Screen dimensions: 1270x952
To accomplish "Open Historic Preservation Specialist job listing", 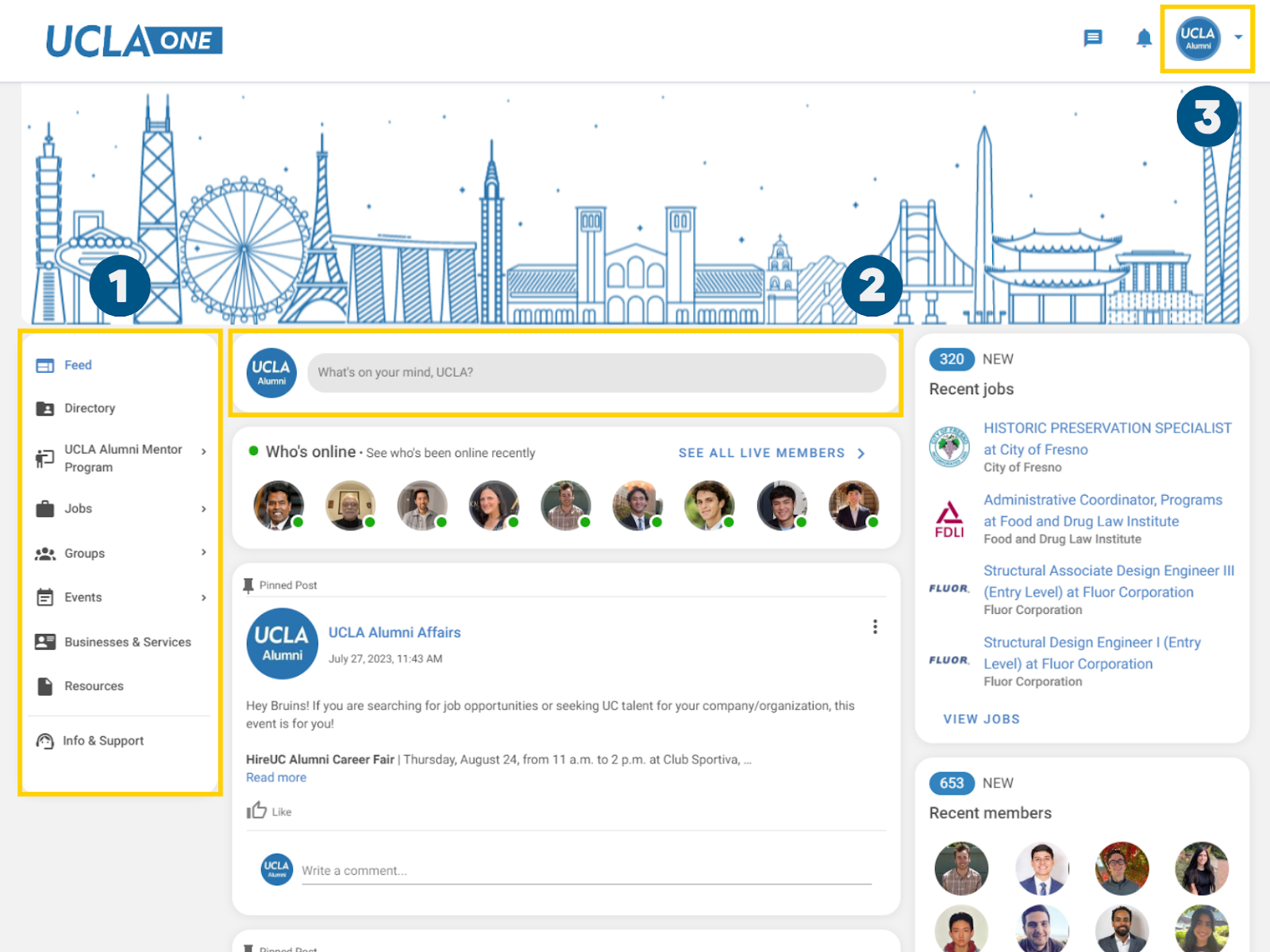I will click(1108, 439).
